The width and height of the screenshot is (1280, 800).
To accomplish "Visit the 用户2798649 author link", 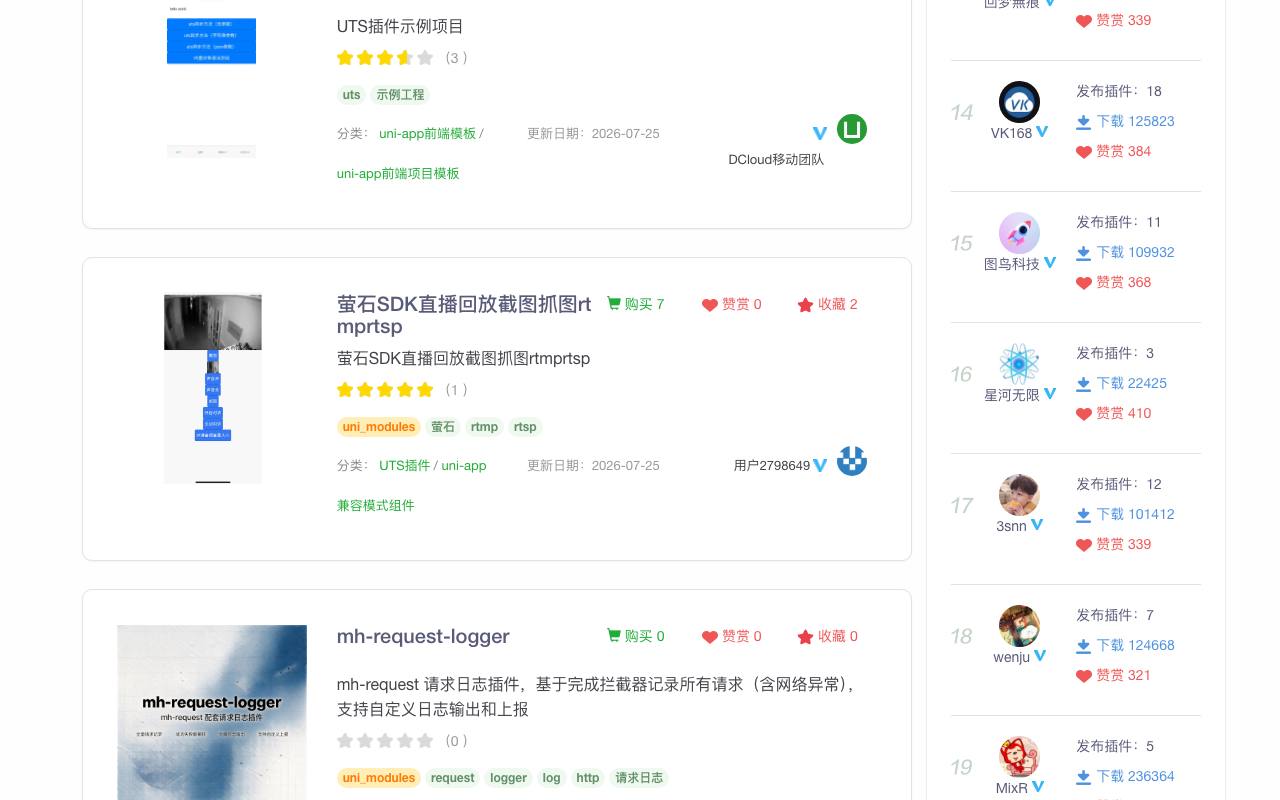I will pos(772,465).
